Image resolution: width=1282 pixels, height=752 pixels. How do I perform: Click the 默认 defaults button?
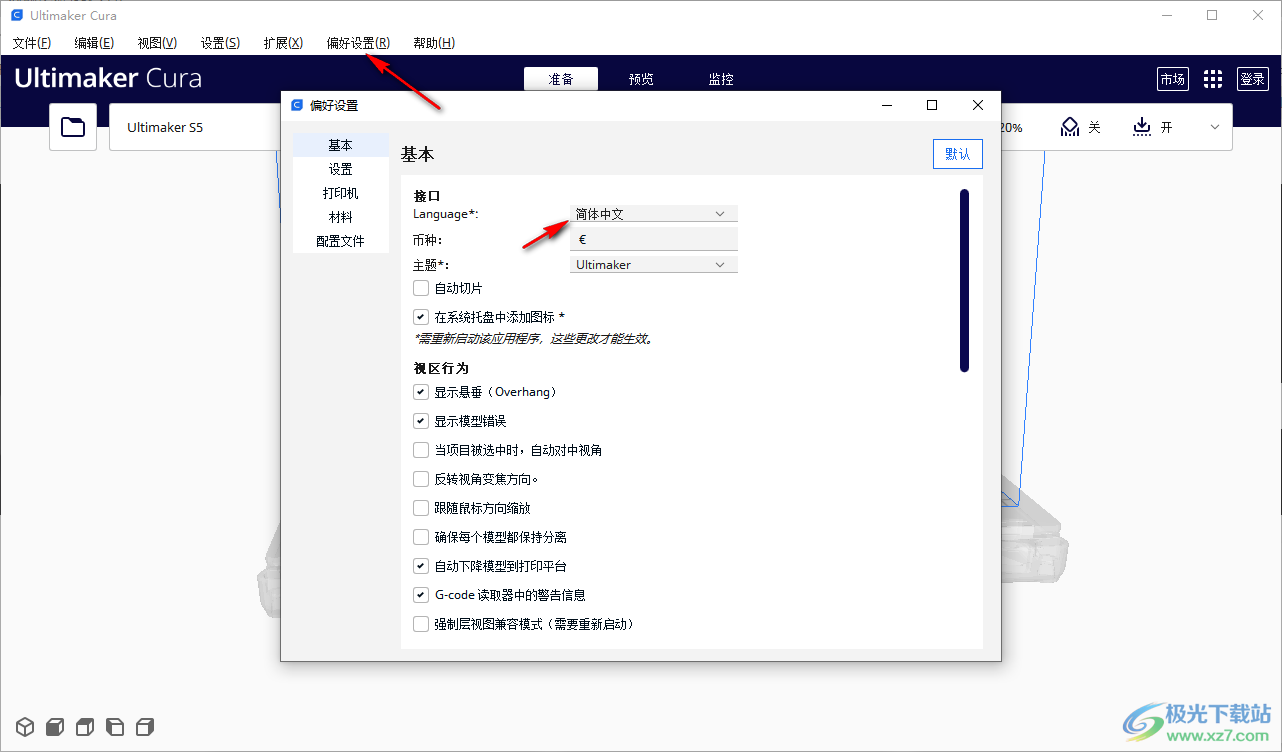point(958,154)
